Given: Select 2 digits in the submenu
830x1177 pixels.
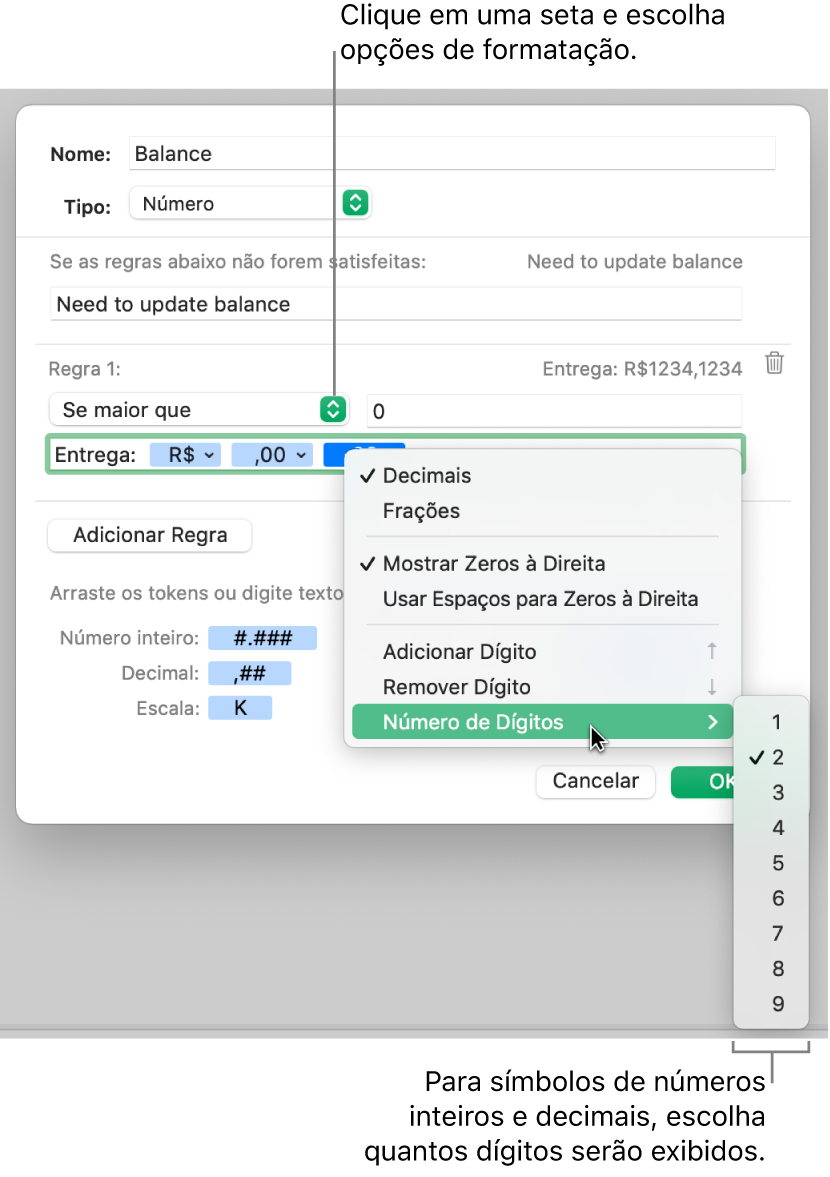Looking at the screenshot, I should coord(771,757).
